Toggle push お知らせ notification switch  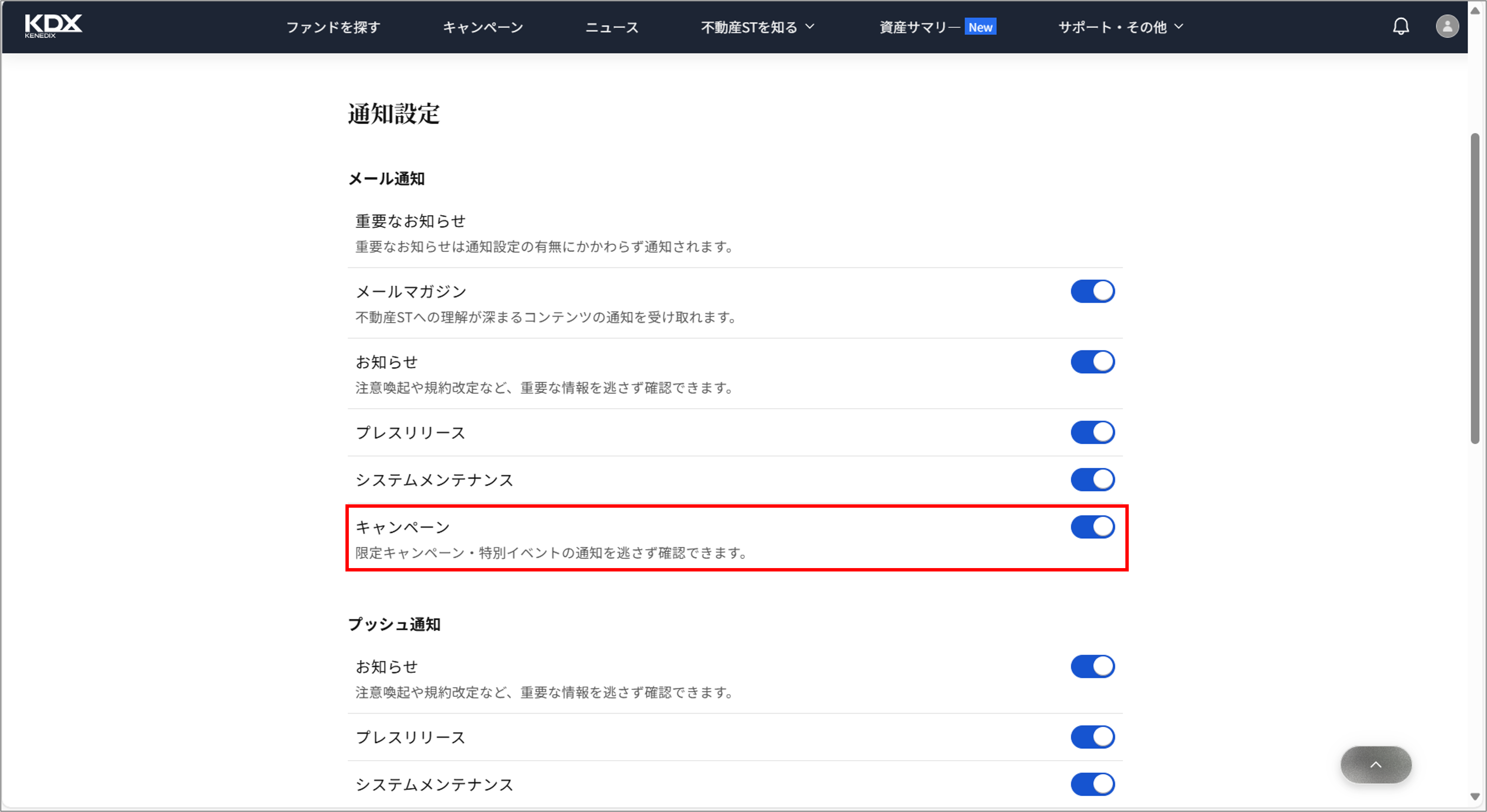[x=1092, y=667]
